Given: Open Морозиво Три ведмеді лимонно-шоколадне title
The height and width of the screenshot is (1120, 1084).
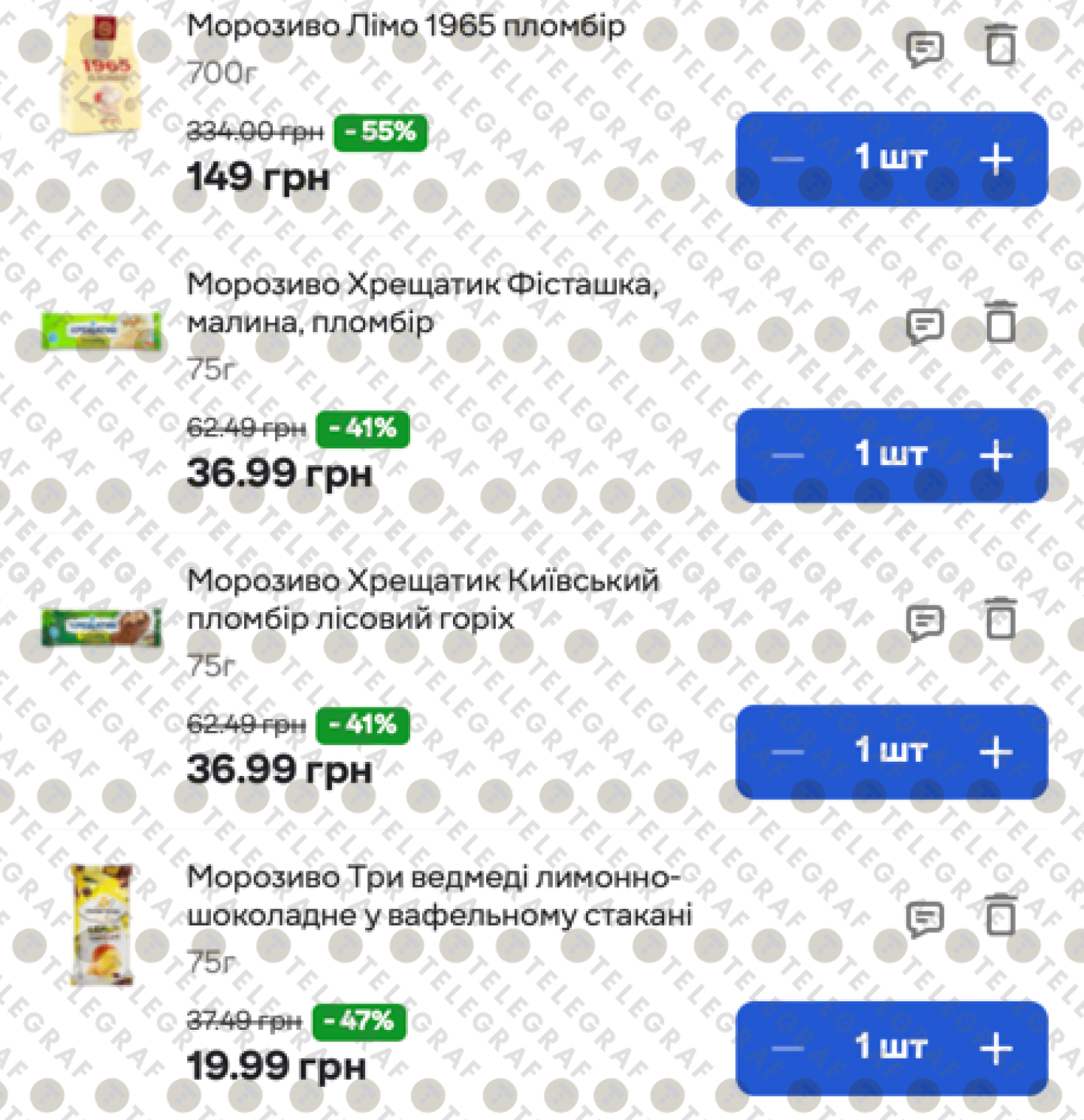Looking at the screenshot, I should pyautogui.click(x=439, y=895).
